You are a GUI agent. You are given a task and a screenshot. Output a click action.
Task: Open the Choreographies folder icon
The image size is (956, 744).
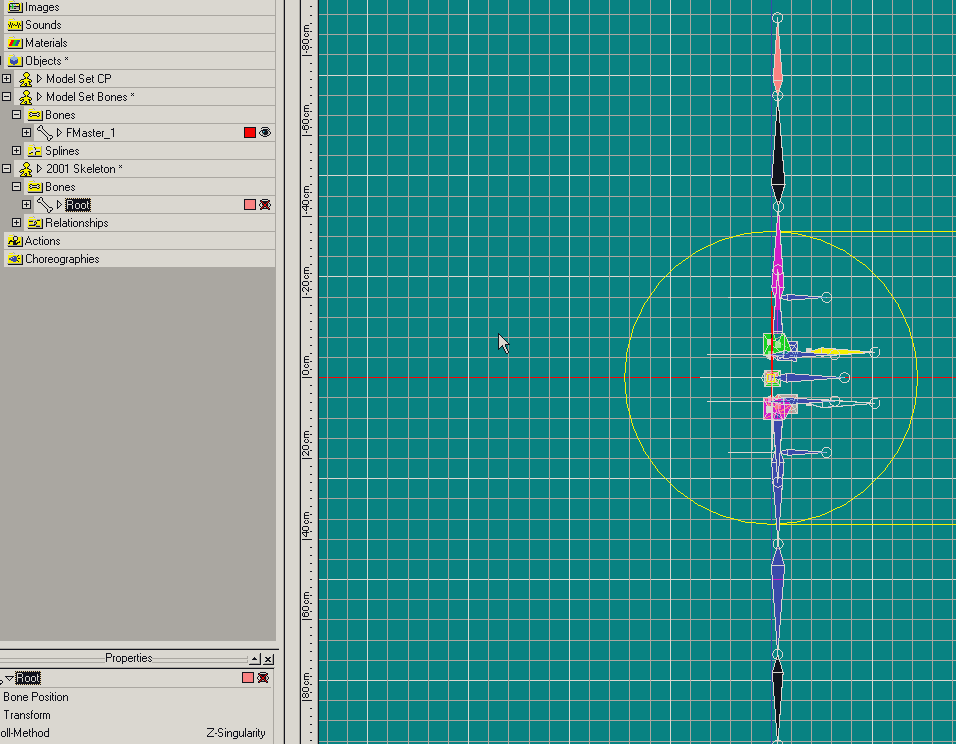(x=15, y=259)
